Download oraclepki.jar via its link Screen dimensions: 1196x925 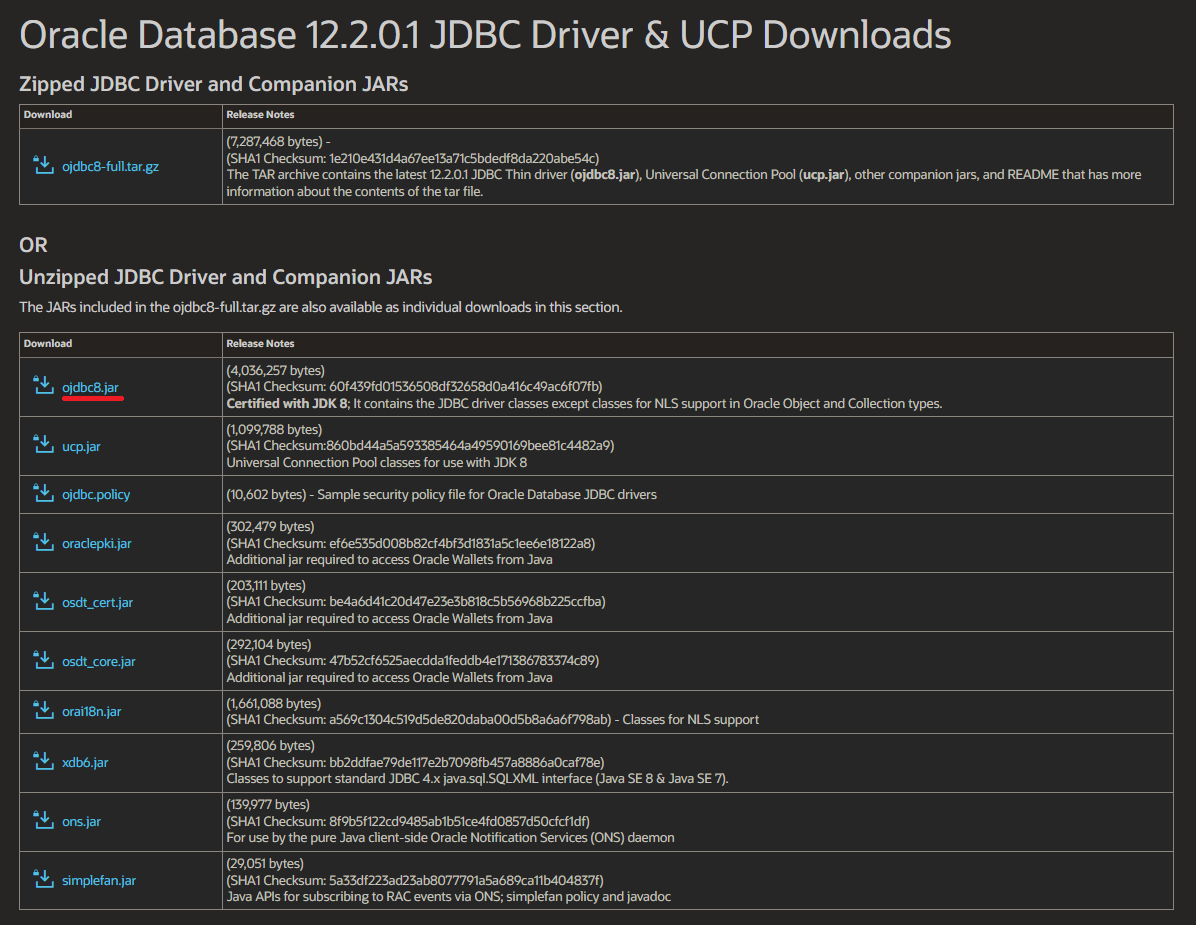[x=97, y=543]
